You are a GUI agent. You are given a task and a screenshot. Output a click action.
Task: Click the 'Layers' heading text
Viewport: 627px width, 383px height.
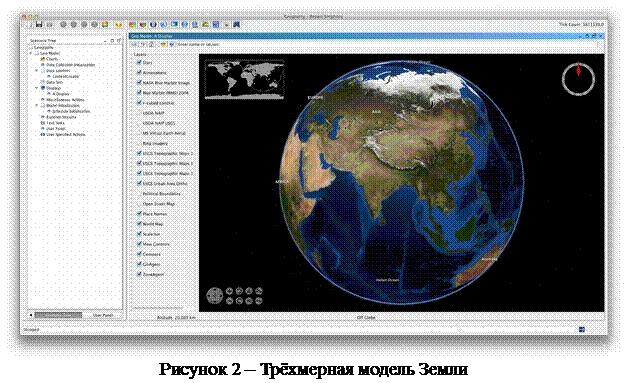point(140,54)
